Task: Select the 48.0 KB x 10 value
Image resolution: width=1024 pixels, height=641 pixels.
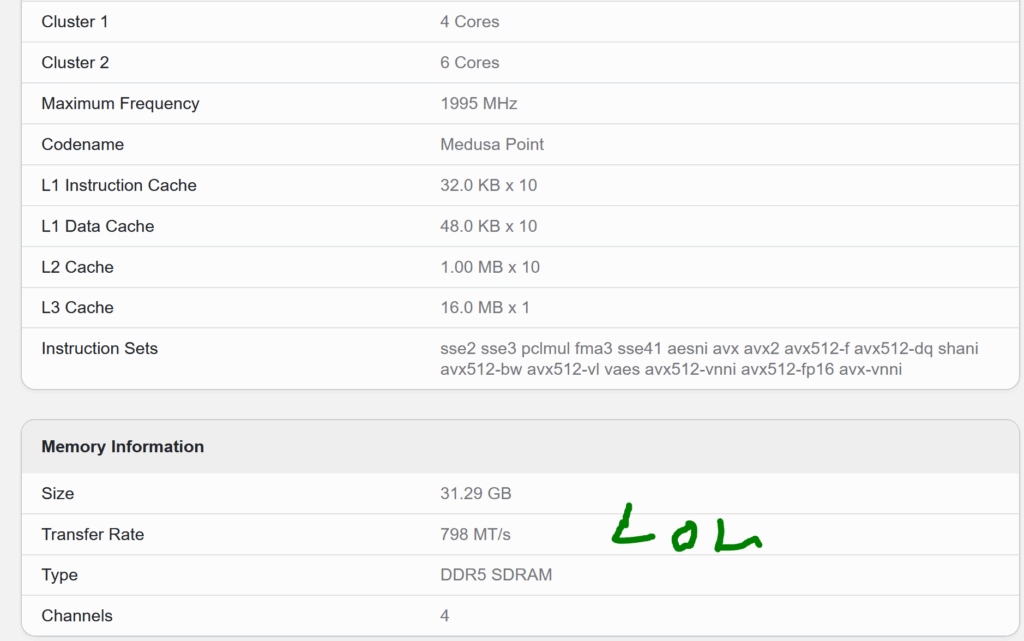Action: pos(488,227)
